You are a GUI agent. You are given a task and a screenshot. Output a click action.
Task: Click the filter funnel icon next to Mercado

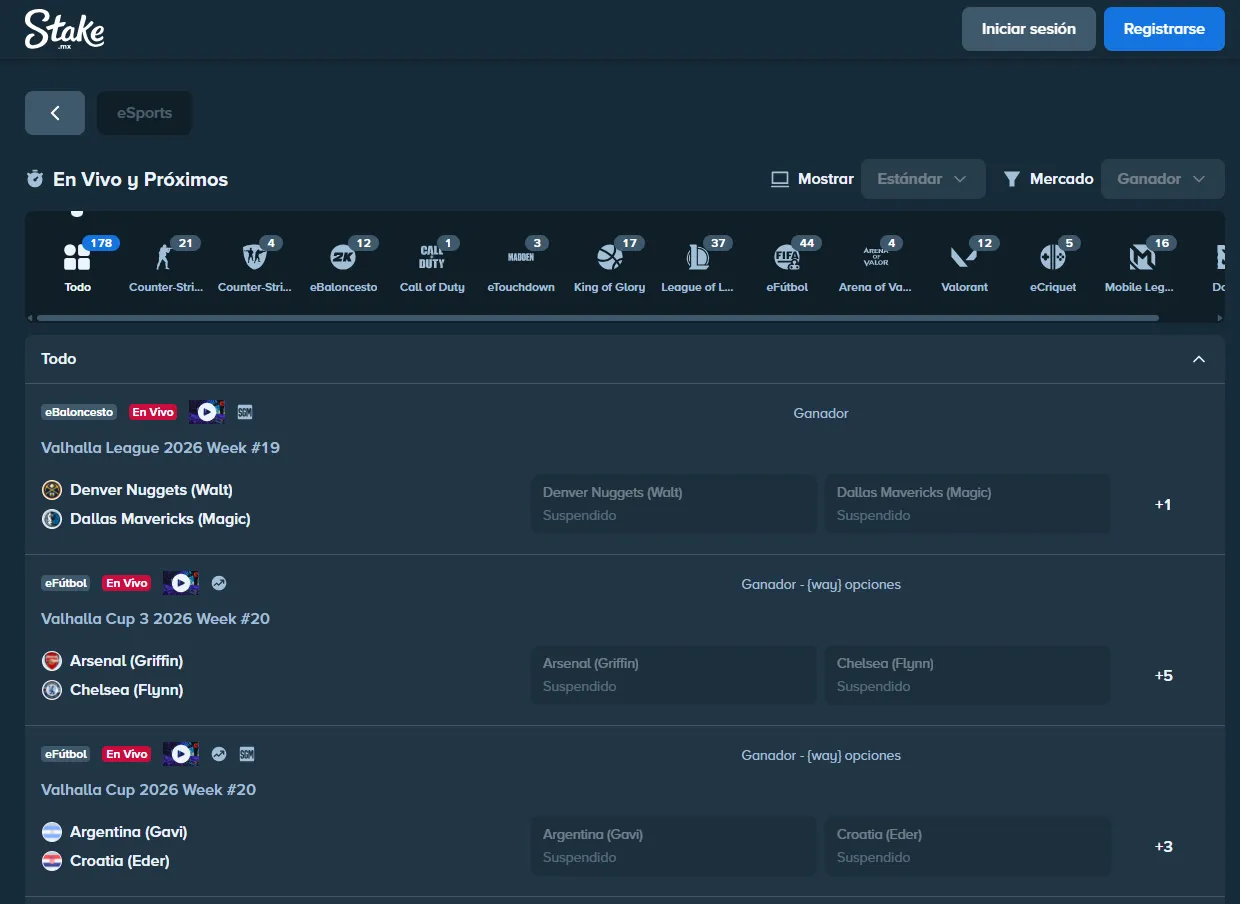tap(1012, 179)
